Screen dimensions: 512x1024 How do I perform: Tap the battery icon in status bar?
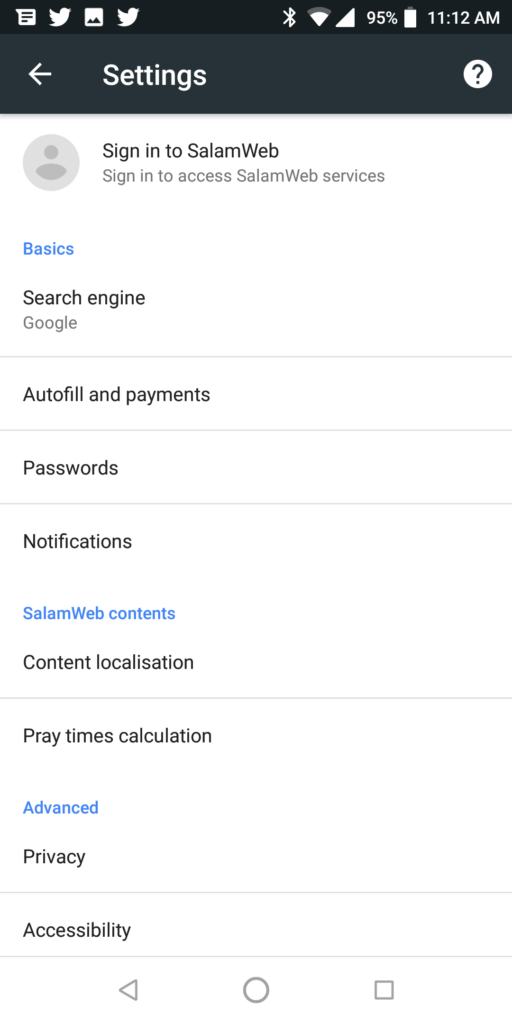(x=410, y=17)
